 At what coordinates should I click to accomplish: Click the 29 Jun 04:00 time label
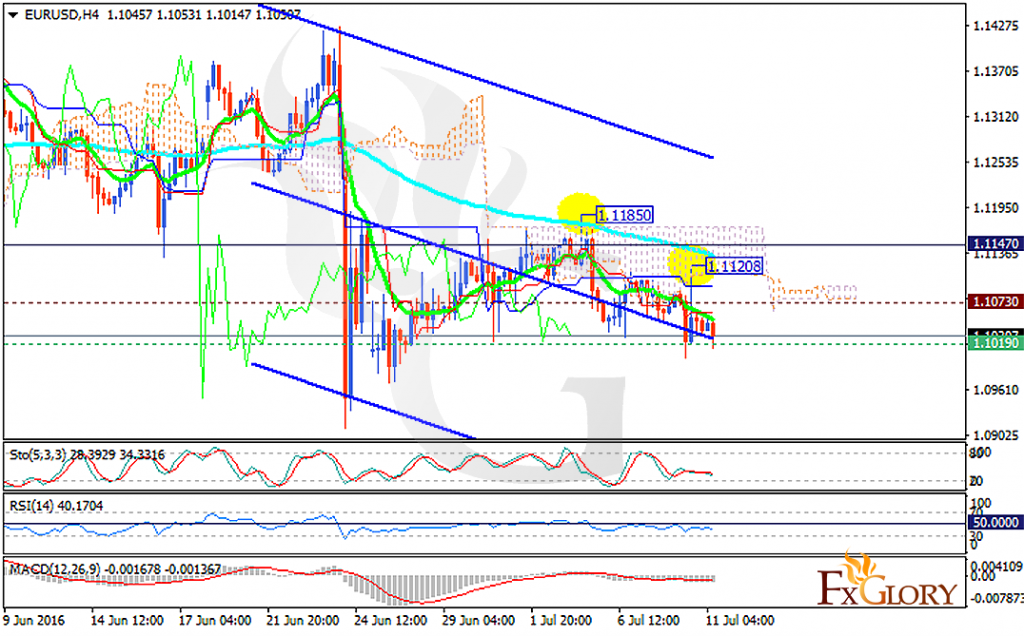[479, 620]
